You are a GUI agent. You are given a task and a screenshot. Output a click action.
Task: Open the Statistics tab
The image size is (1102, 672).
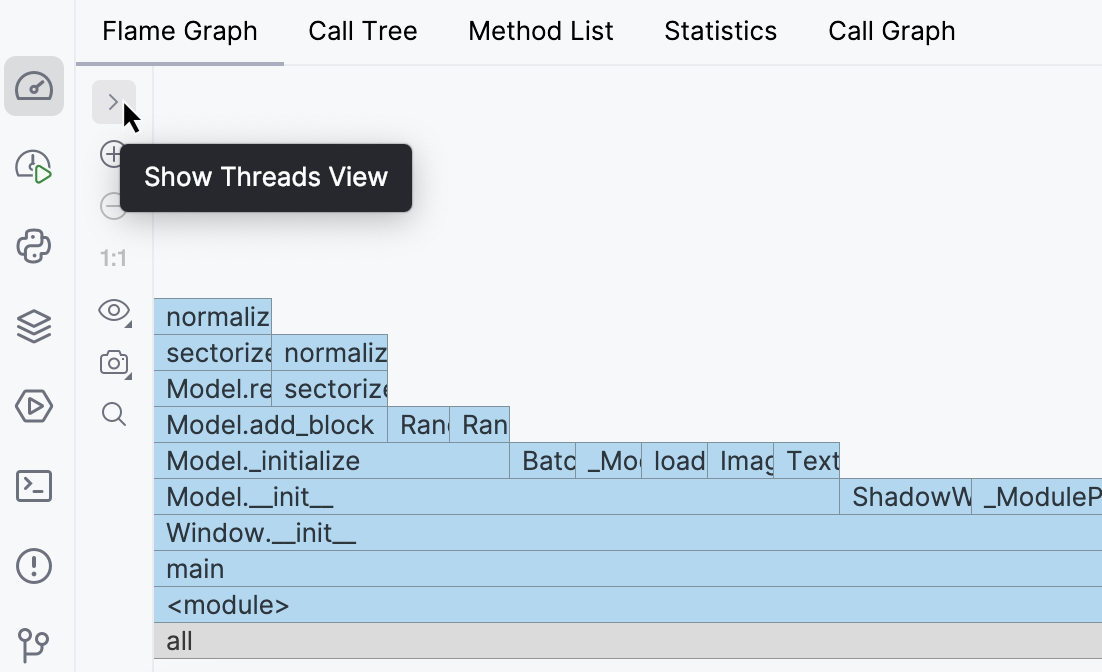[x=720, y=31]
